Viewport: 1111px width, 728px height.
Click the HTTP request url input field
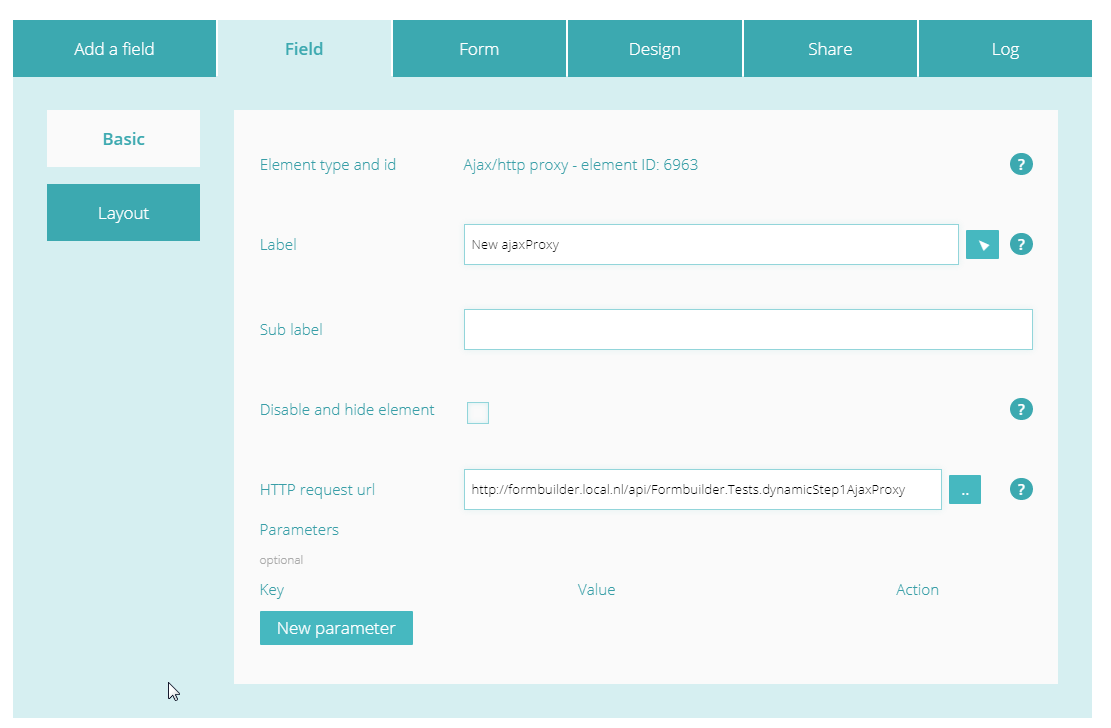702,489
